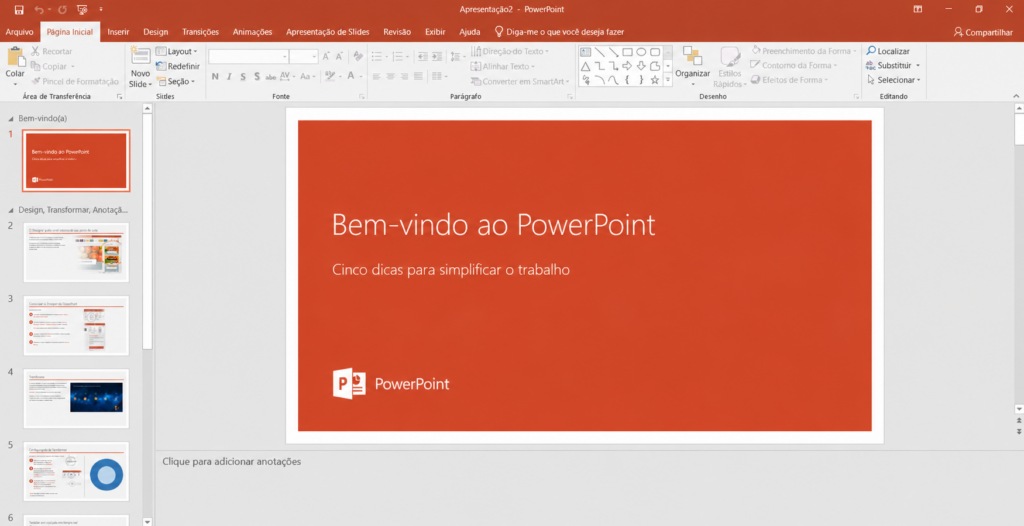Click the Redo icon in the title bar
Viewport: 1024px width, 526px height.
pos(62,10)
